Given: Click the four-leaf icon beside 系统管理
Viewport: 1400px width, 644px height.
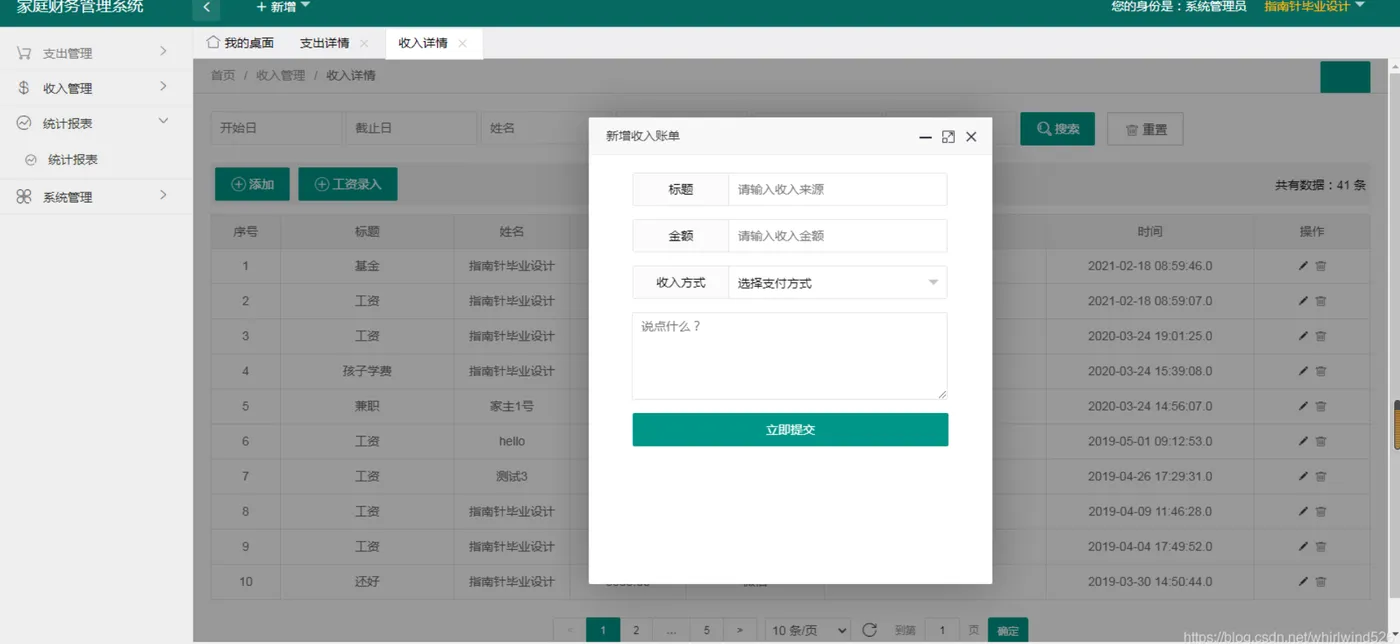Looking at the screenshot, I should tap(24, 197).
